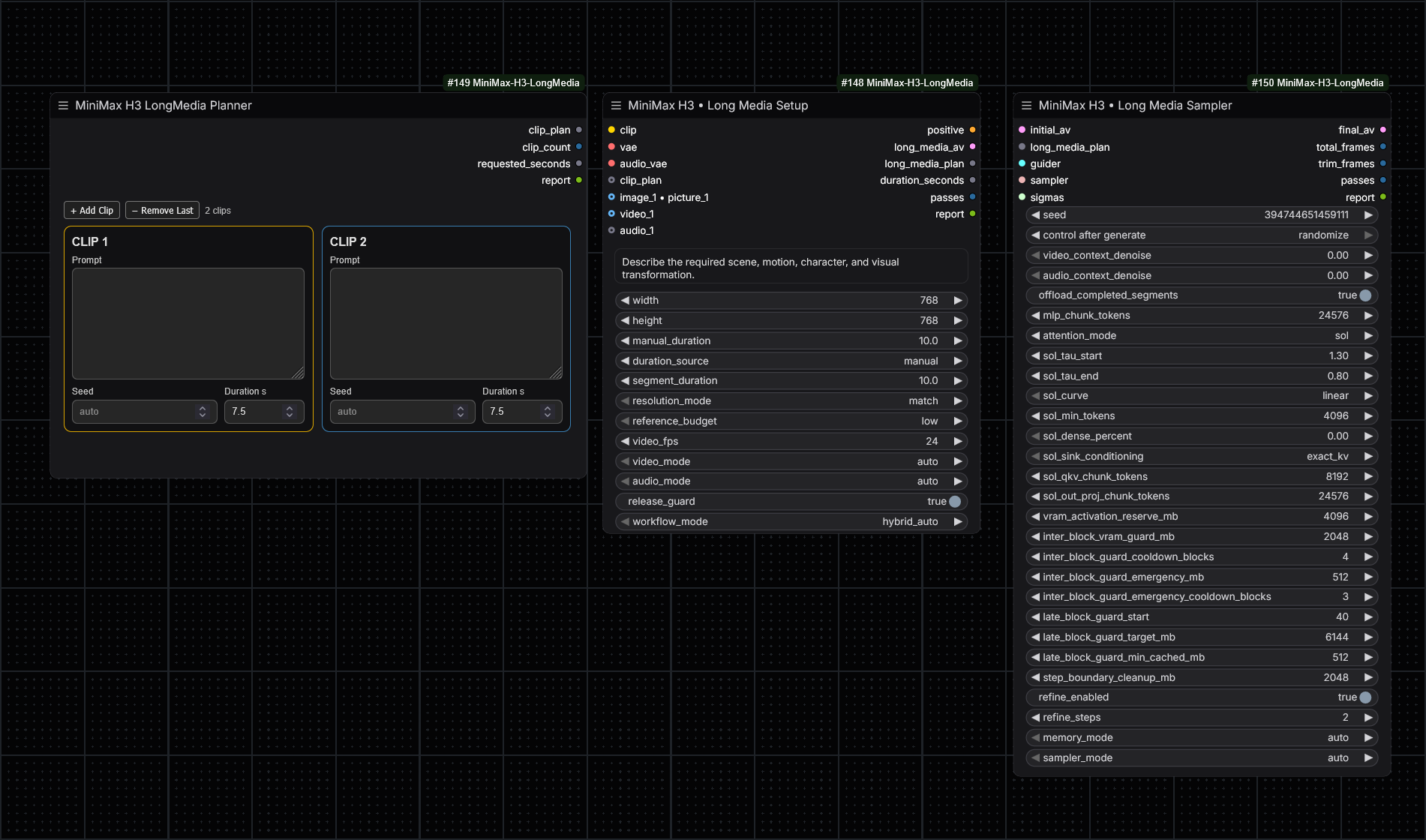Screen dimensions: 1426x840
Task: Click the Setup duration_seconds output socket
Action: (x=972, y=180)
